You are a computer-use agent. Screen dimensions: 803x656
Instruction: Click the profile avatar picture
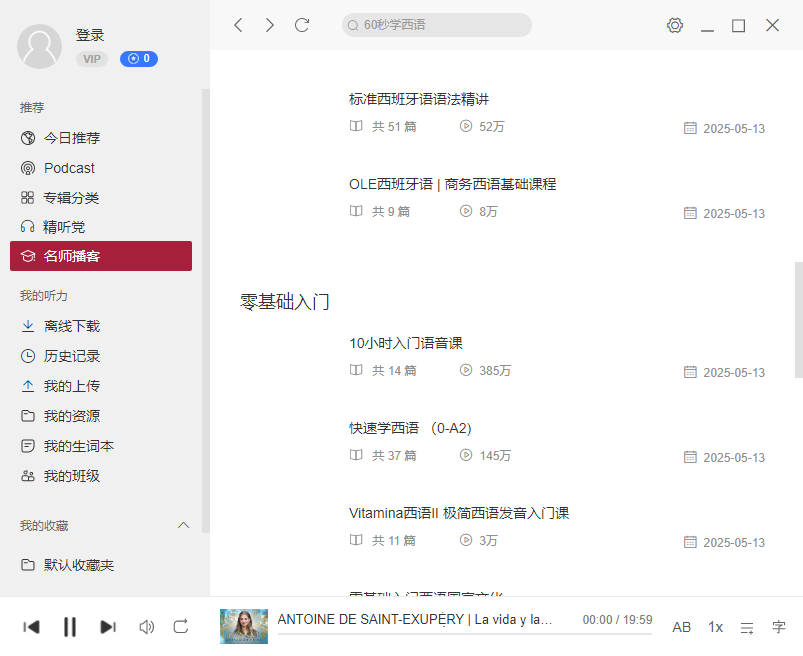[x=39, y=46]
